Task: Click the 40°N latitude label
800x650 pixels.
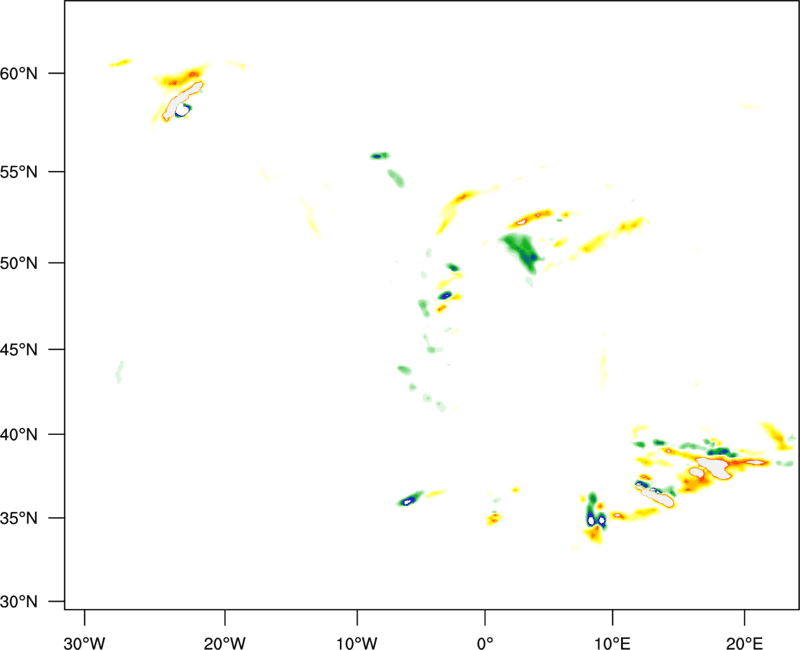Action: pos(19,435)
